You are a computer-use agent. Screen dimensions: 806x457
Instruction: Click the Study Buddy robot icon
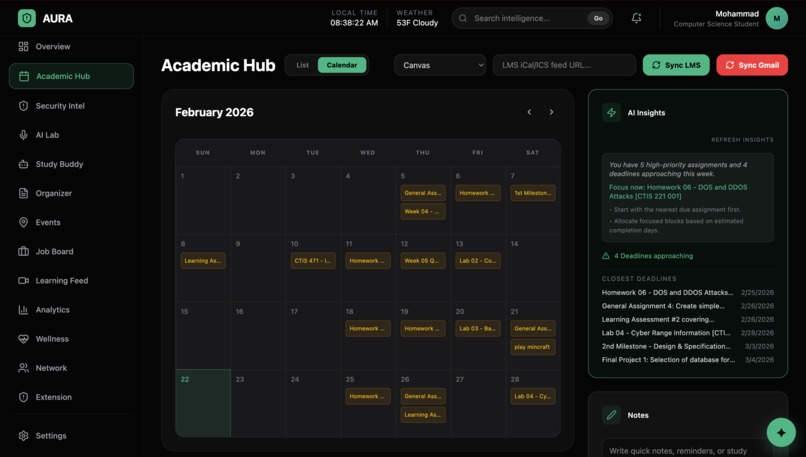tap(23, 164)
